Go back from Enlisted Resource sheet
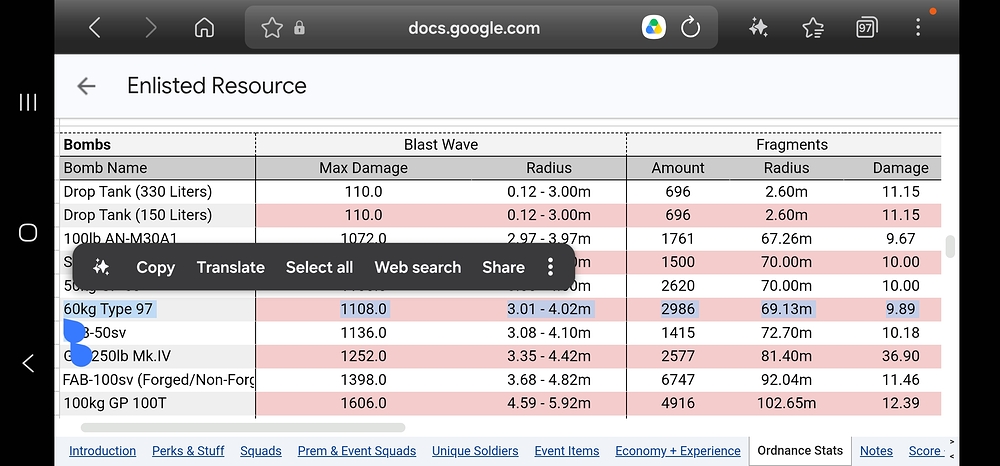The image size is (1000, 466). (x=86, y=86)
